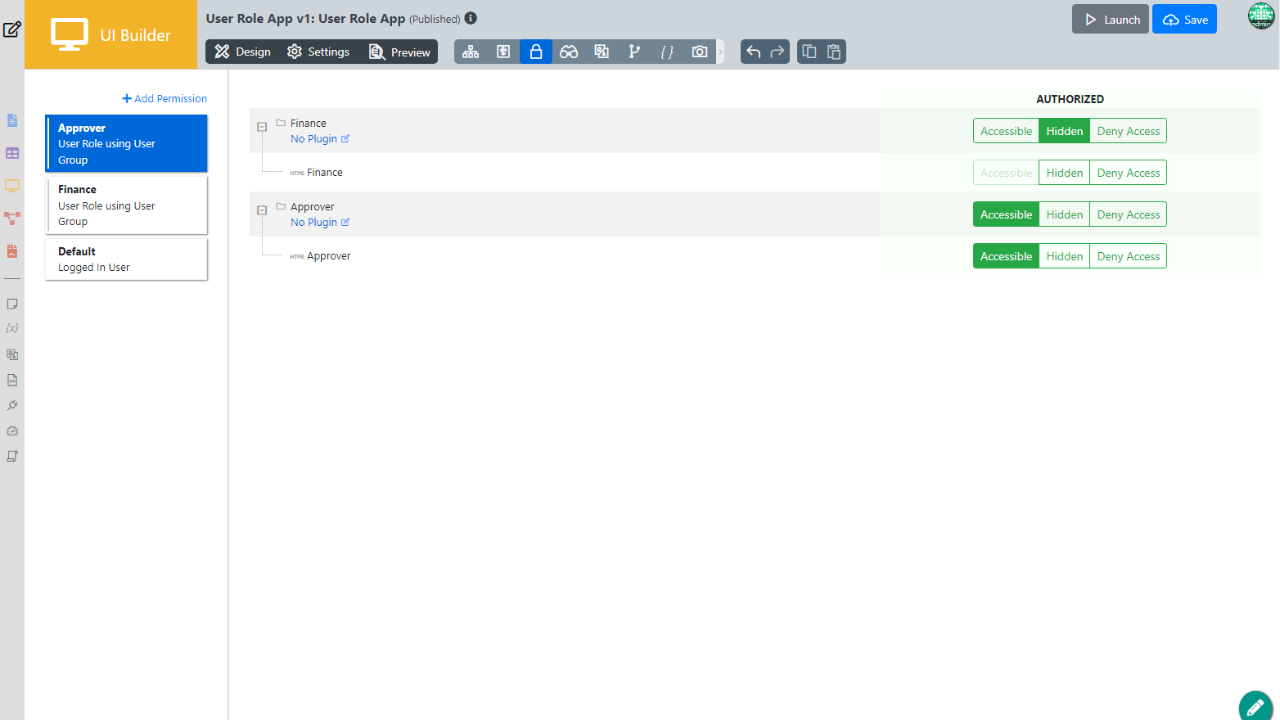
Task: Switch to the Design tab
Action: (x=242, y=52)
